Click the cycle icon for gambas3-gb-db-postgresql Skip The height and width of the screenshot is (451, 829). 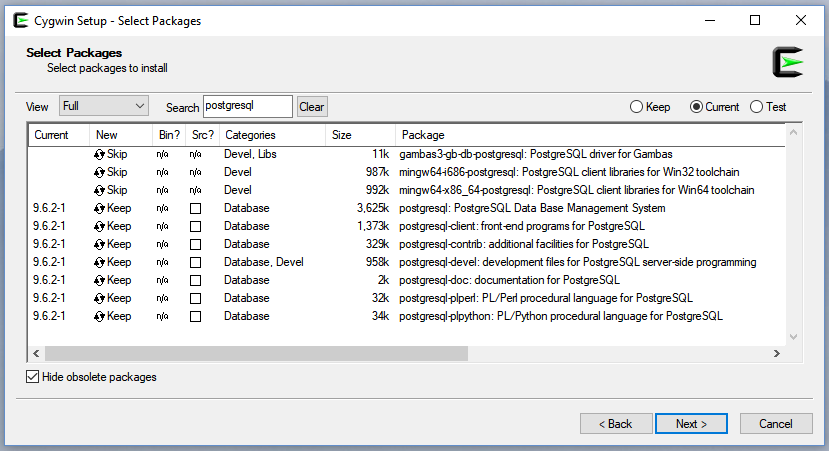coord(99,154)
